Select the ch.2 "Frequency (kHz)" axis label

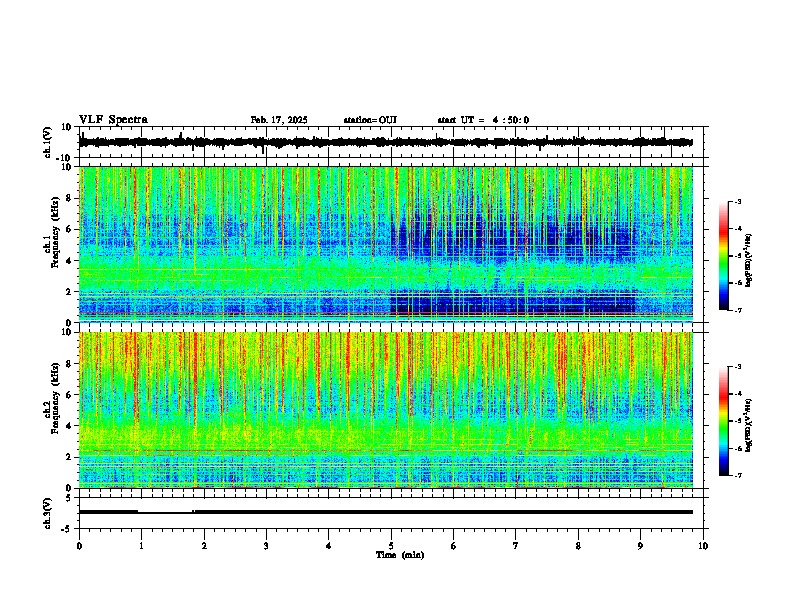(x=55, y=398)
